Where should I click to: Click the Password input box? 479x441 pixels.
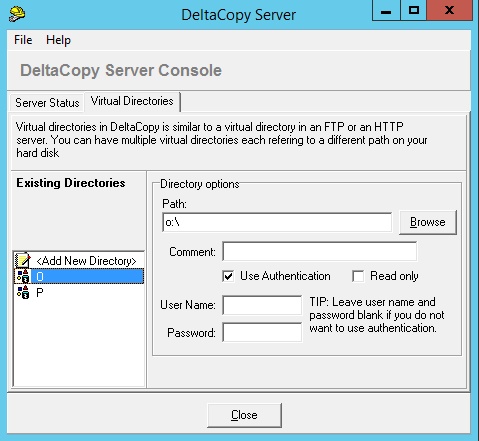pos(262,332)
